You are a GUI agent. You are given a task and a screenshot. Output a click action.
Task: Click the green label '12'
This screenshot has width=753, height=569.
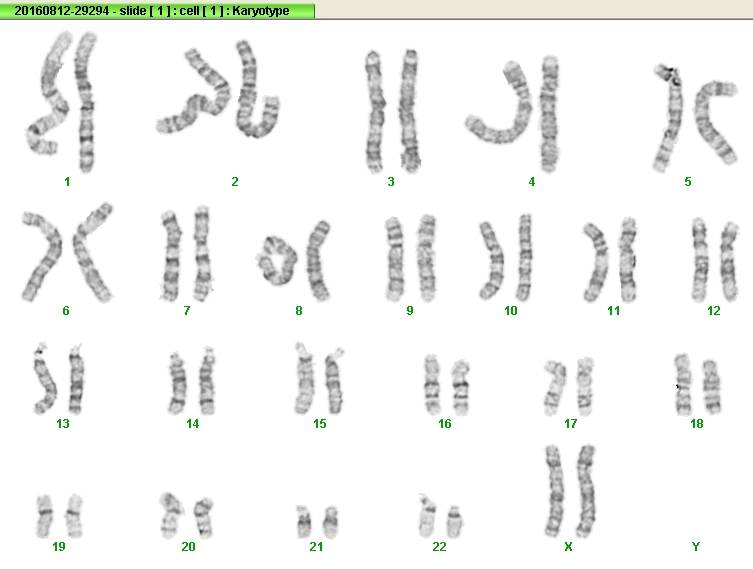click(x=714, y=311)
